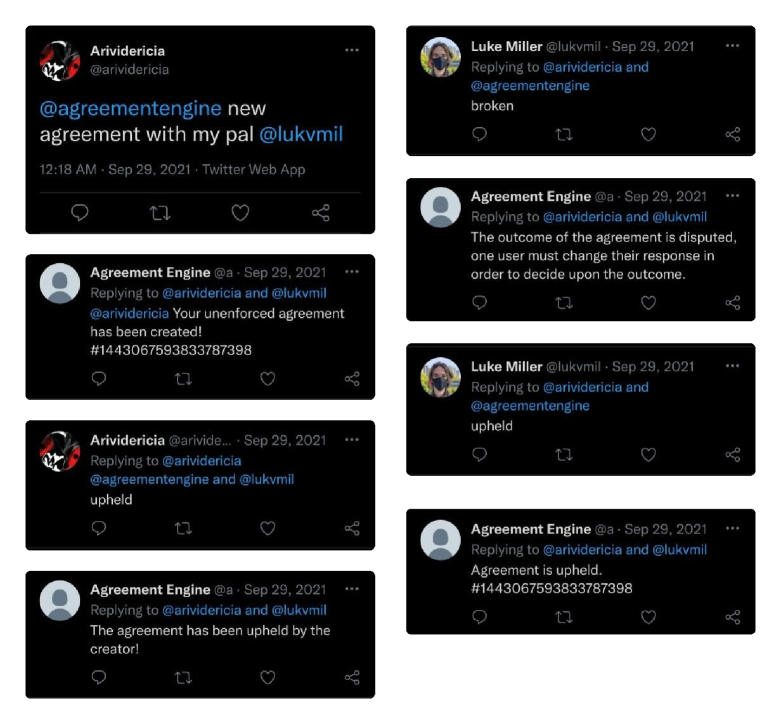Open Luke Miller's avatar on "broken" reply
This screenshot has height=724, width=781.
(440, 57)
